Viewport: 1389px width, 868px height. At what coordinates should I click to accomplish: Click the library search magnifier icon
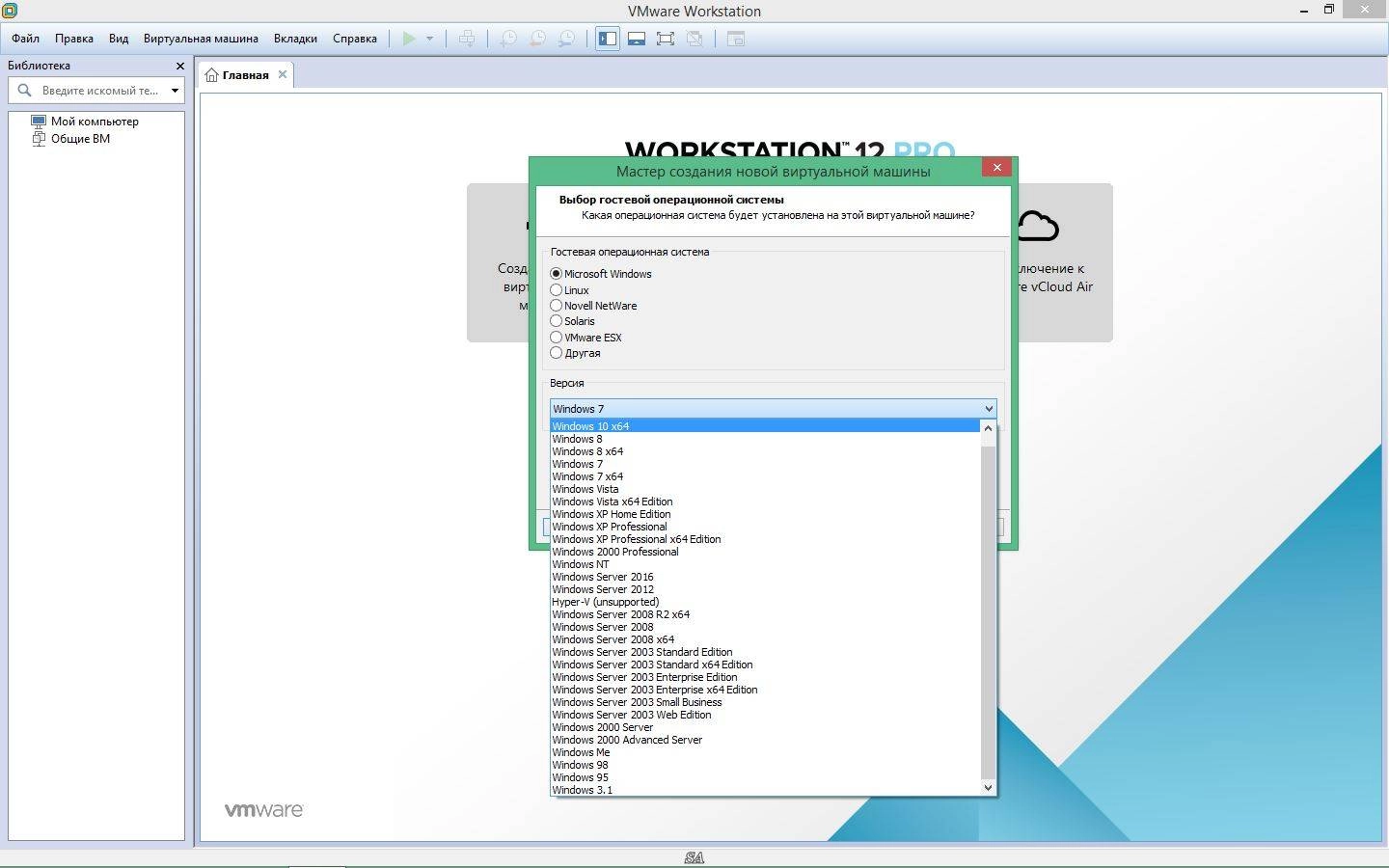(25, 90)
